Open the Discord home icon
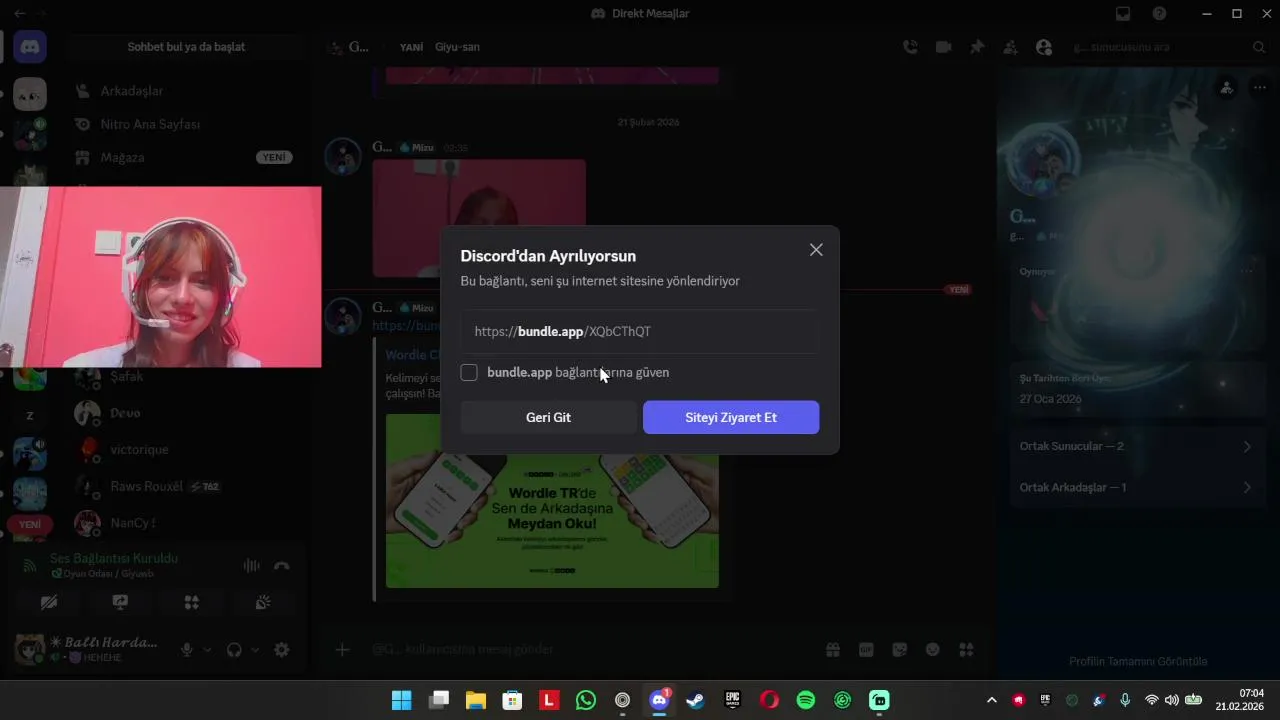Image resolution: width=1280 pixels, height=720 pixels. click(30, 47)
